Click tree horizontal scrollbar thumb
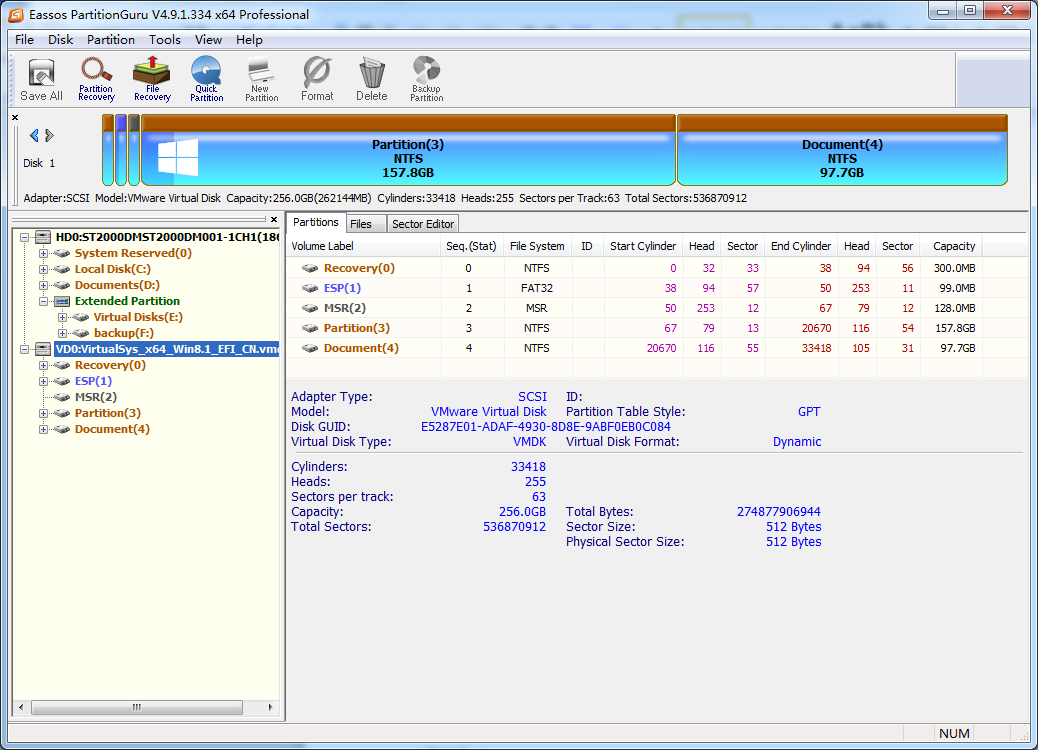The height and width of the screenshot is (750, 1038). (x=136, y=707)
